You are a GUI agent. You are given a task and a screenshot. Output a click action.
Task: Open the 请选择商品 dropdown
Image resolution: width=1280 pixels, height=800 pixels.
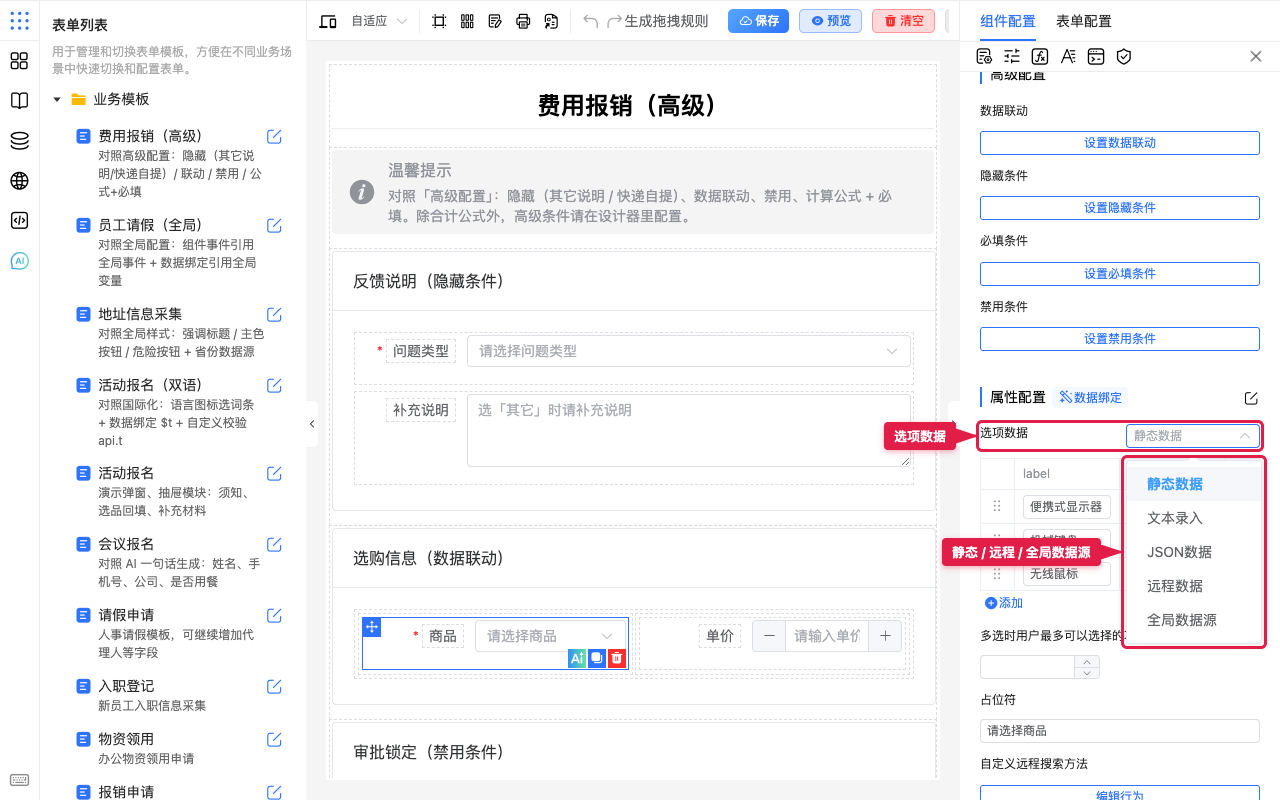(x=551, y=636)
